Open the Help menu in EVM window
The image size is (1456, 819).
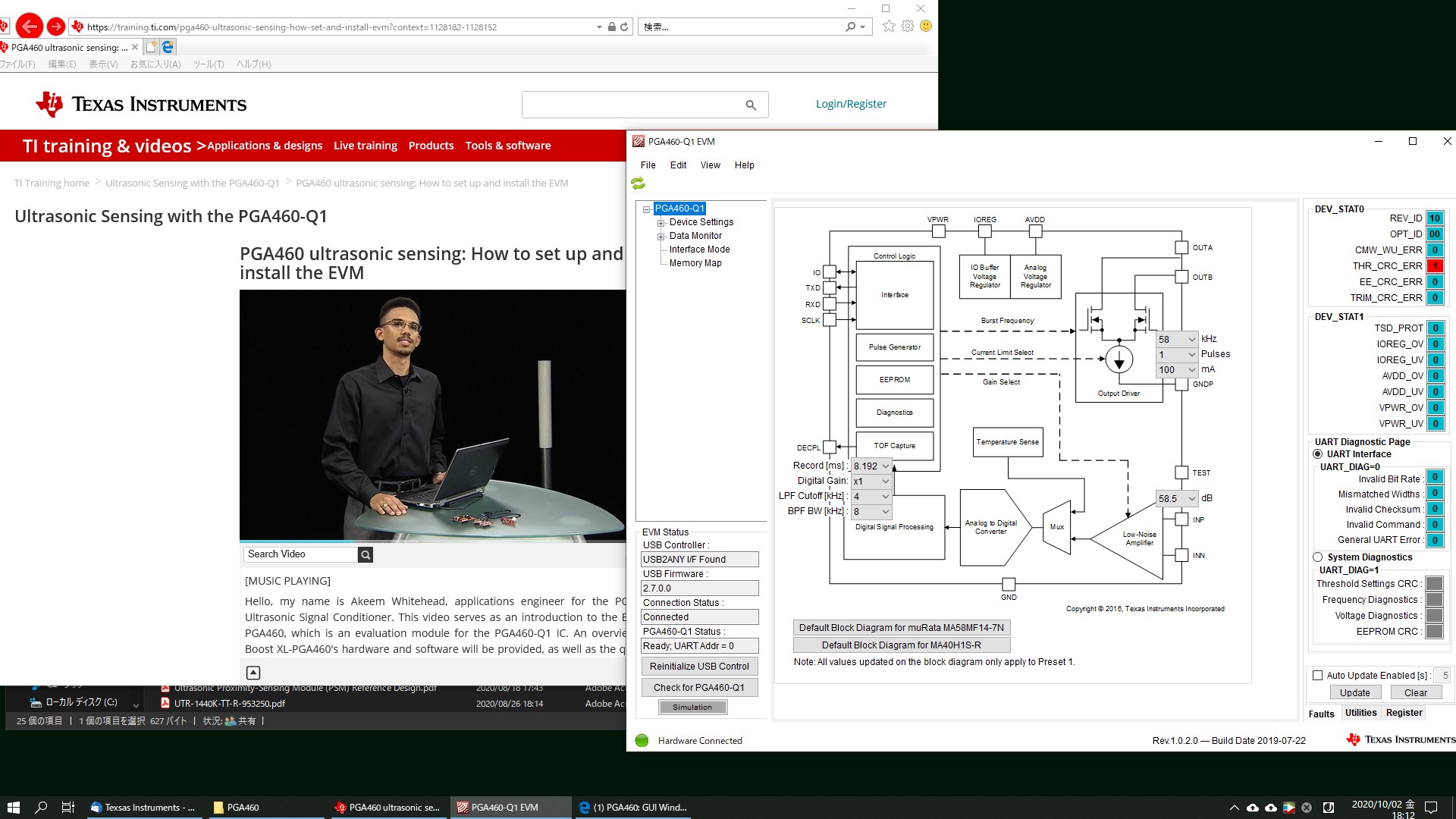(x=745, y=165)
